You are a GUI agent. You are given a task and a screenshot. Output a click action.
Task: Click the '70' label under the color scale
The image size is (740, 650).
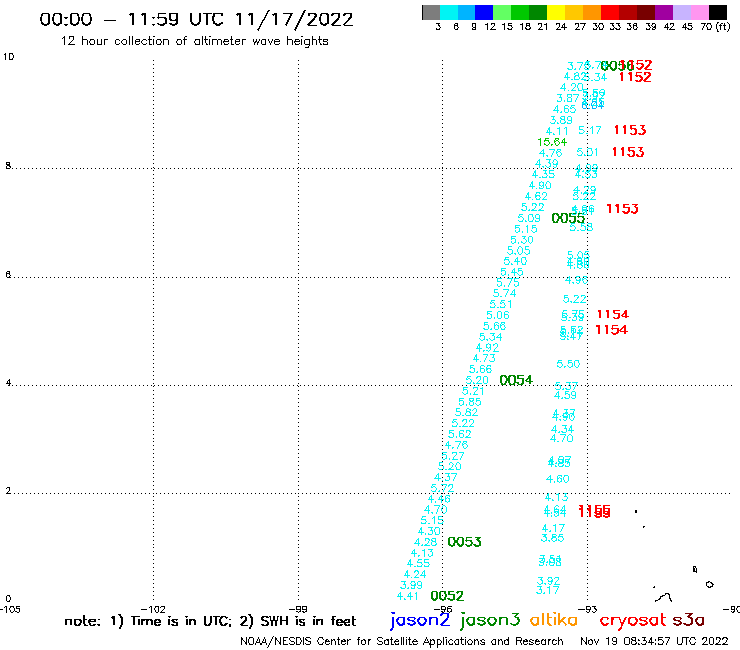706,26
